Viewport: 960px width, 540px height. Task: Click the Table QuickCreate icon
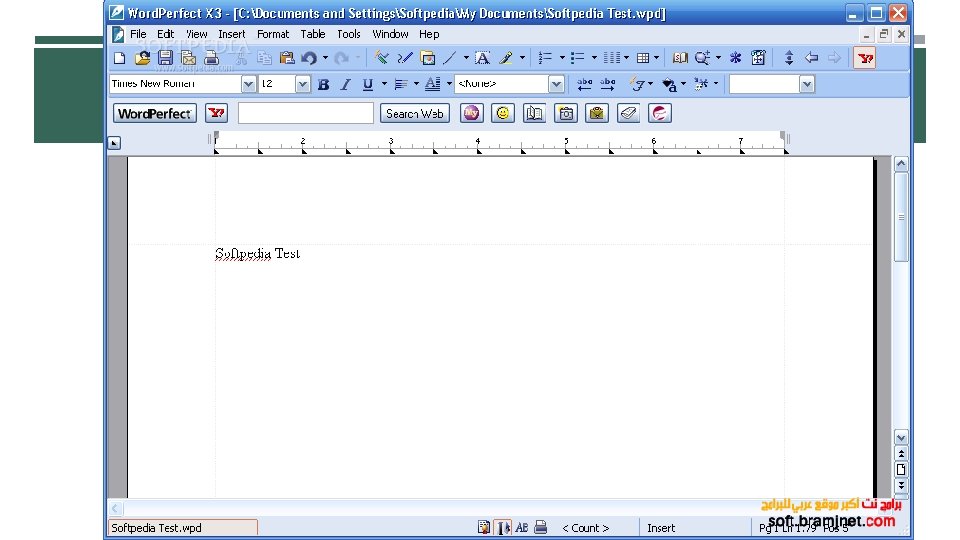[643, 58]
